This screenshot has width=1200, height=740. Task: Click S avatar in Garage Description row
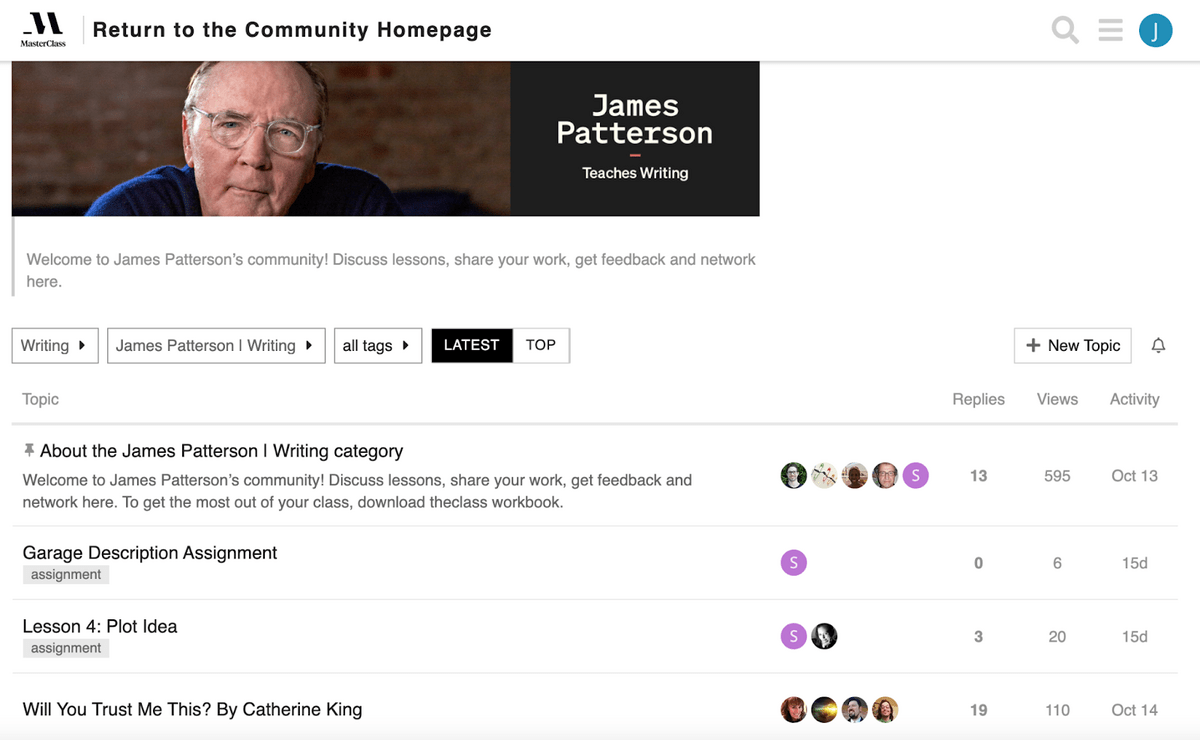coord(794,563)
